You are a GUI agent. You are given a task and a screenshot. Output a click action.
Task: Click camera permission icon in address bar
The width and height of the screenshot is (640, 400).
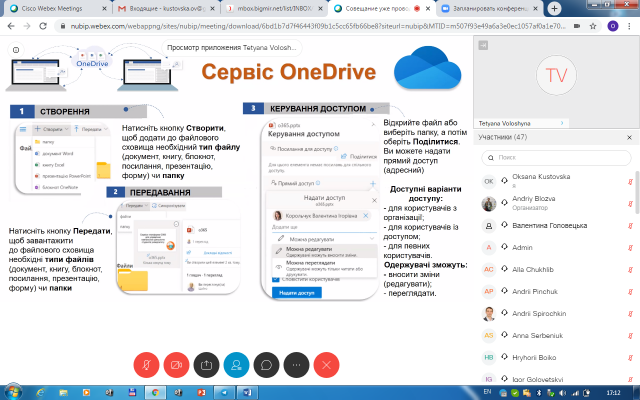577,26
